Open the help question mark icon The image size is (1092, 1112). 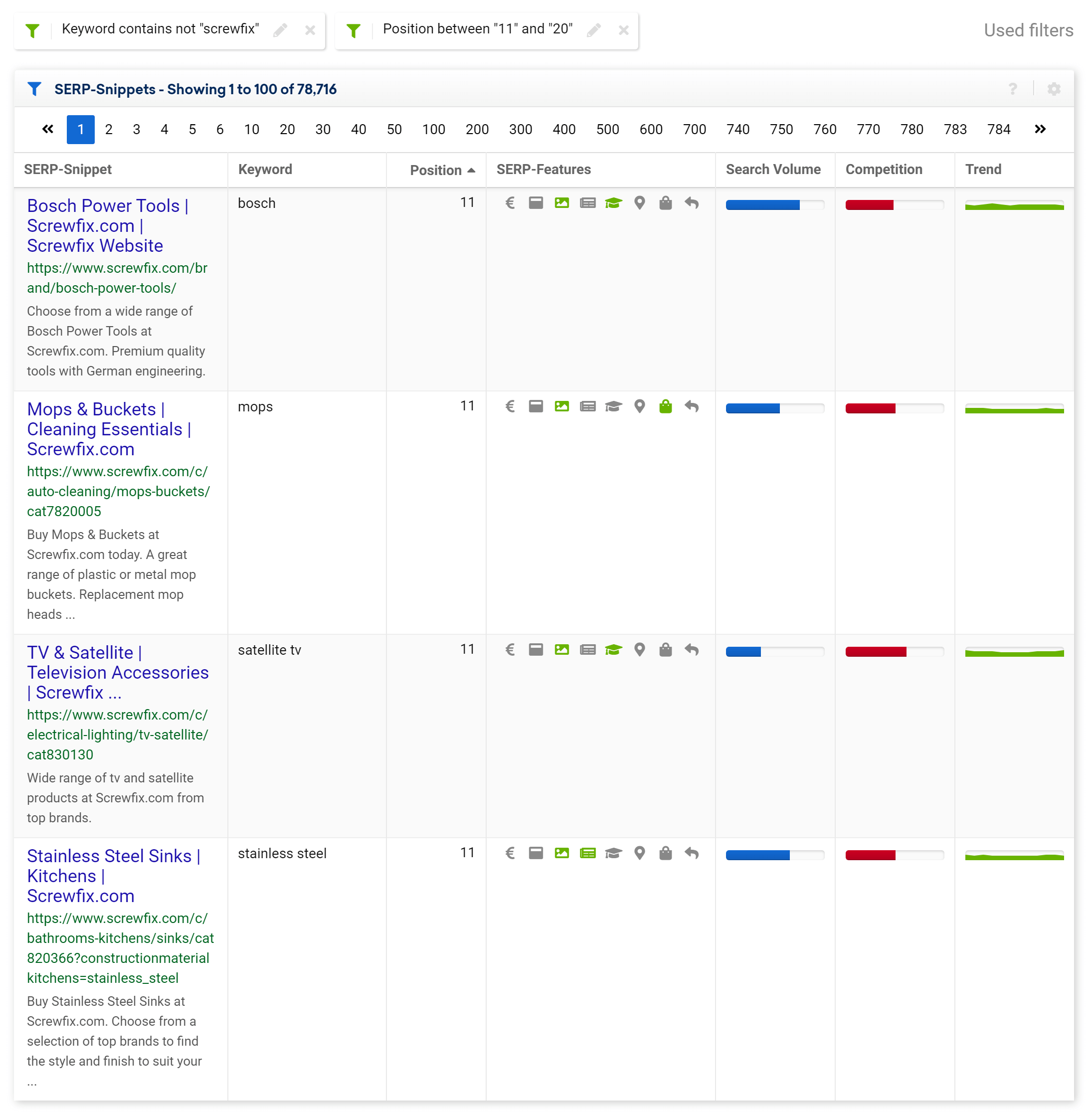click(1013, 89)
